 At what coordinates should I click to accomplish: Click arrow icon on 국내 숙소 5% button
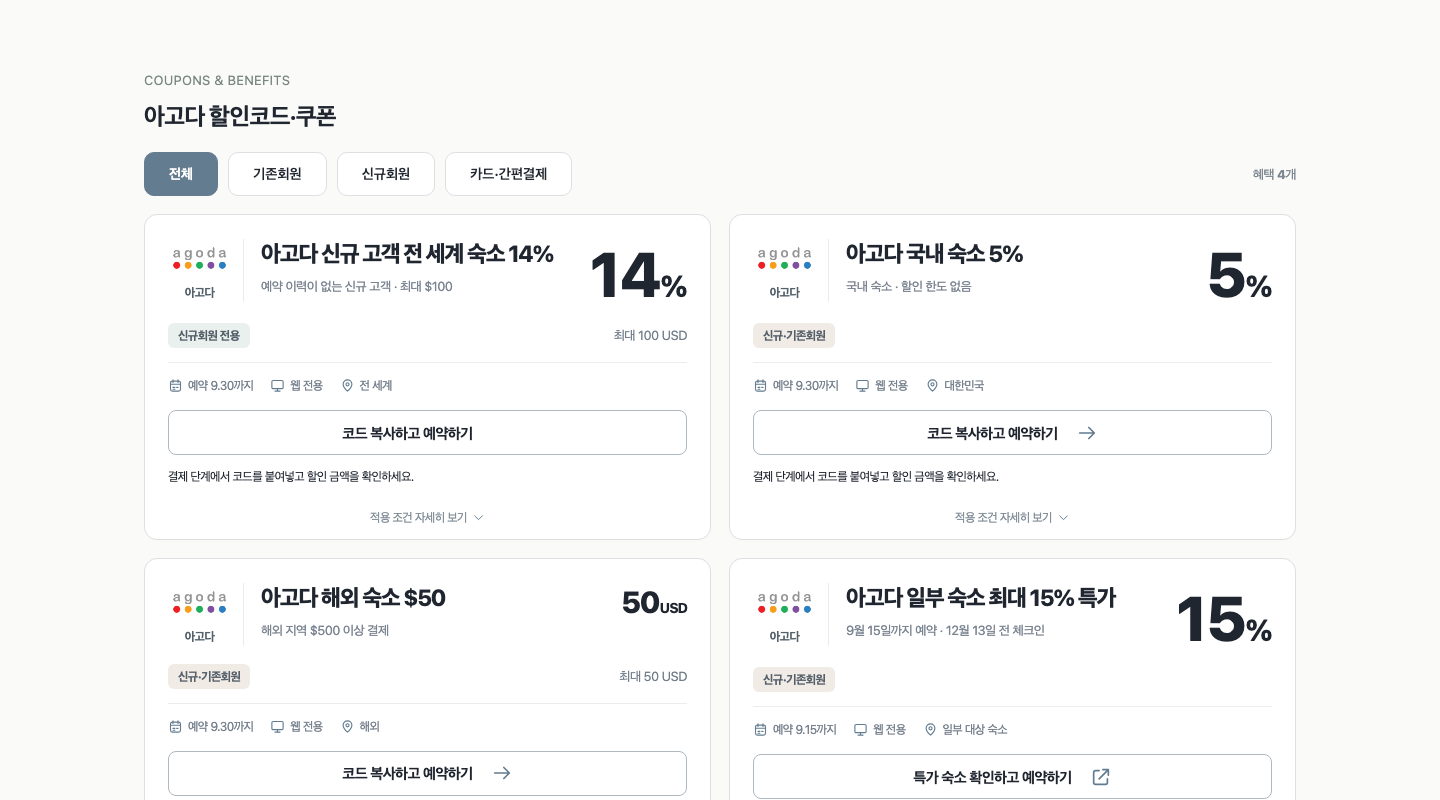pos(1087,433)
